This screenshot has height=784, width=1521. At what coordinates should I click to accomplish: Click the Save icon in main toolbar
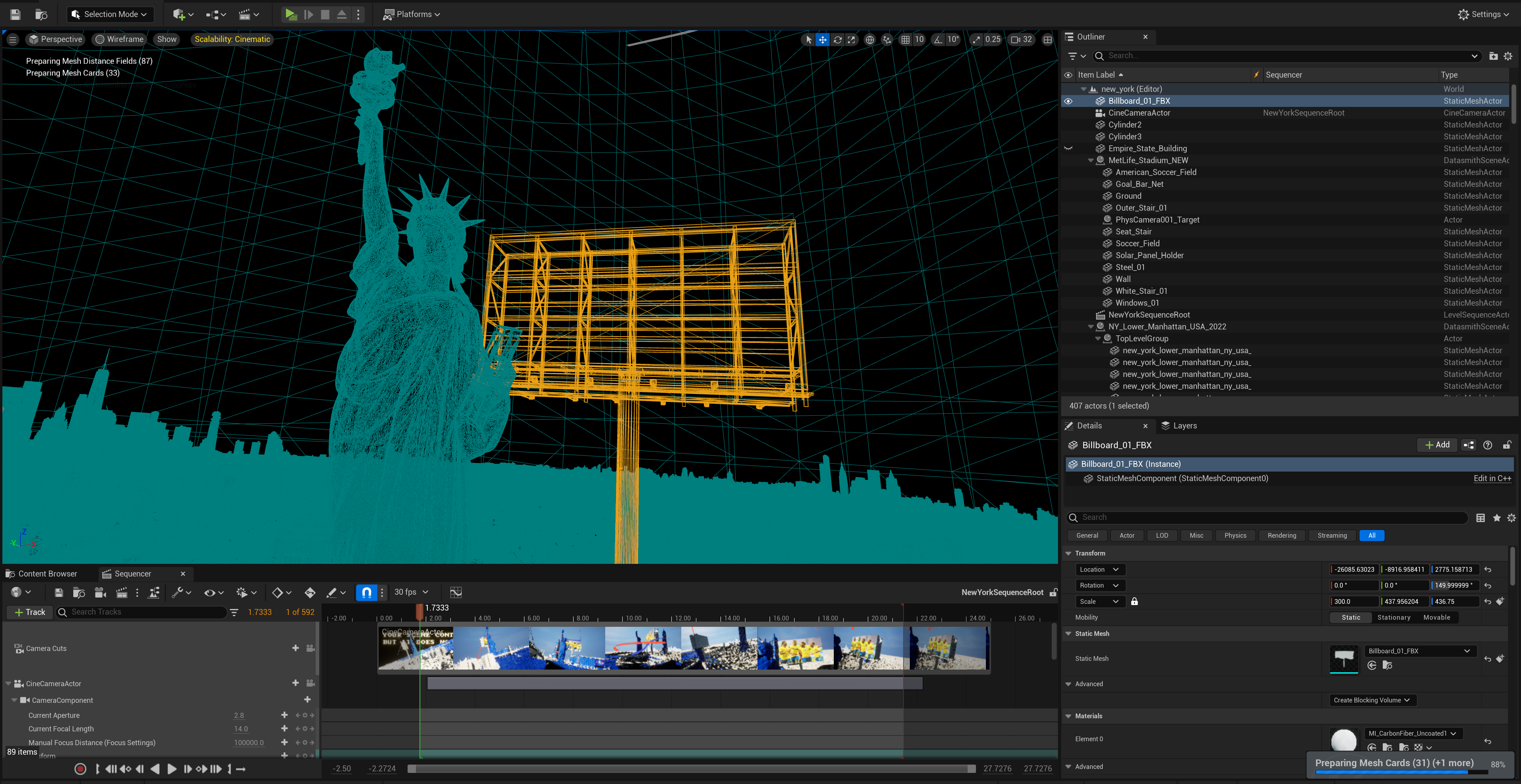pos(15,14)
